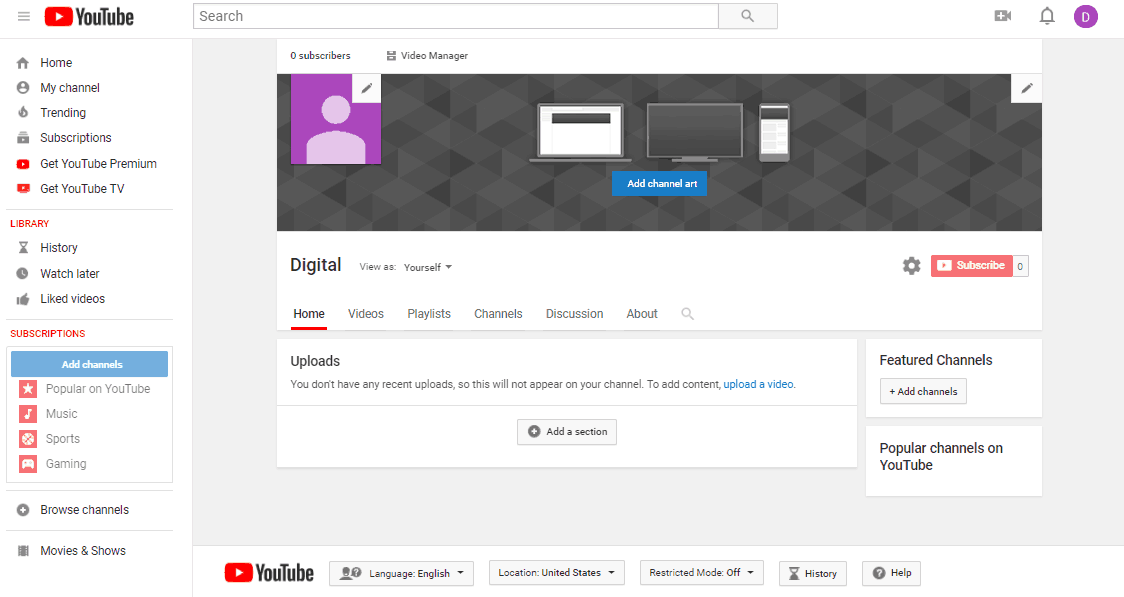Image resolution: width=1124 pixels, height=597 pixels.
Task: Click the Featured Channels heading
Action: pyautogui.click(x=935, y=360)
